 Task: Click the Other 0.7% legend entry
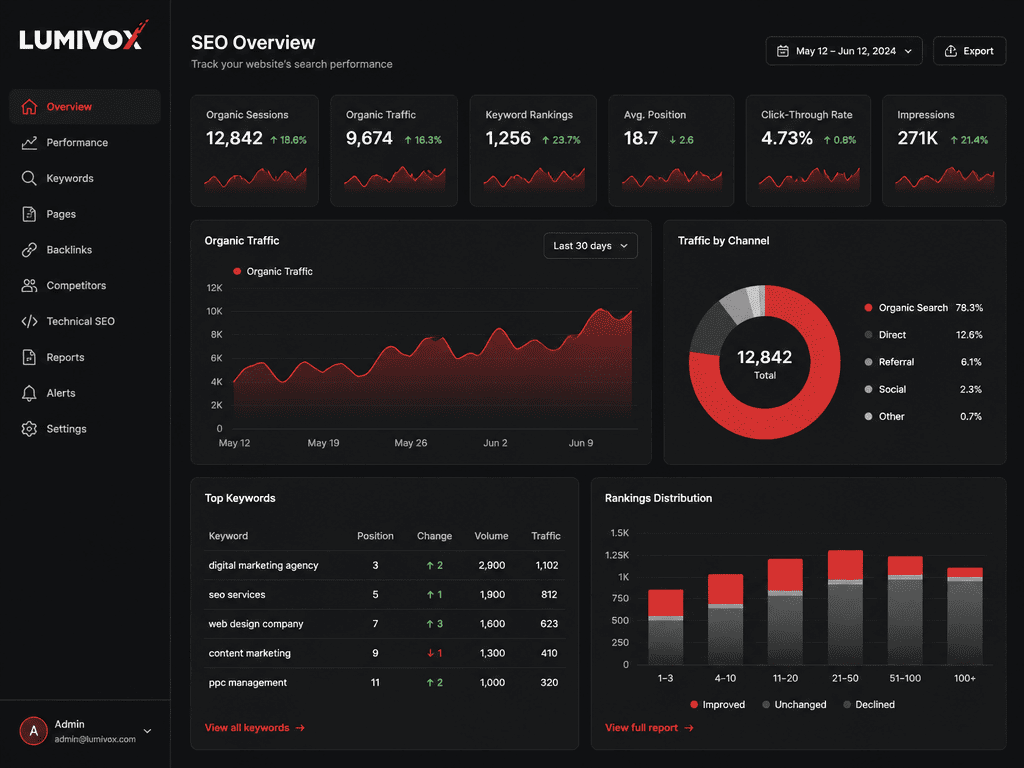(923, 417)
